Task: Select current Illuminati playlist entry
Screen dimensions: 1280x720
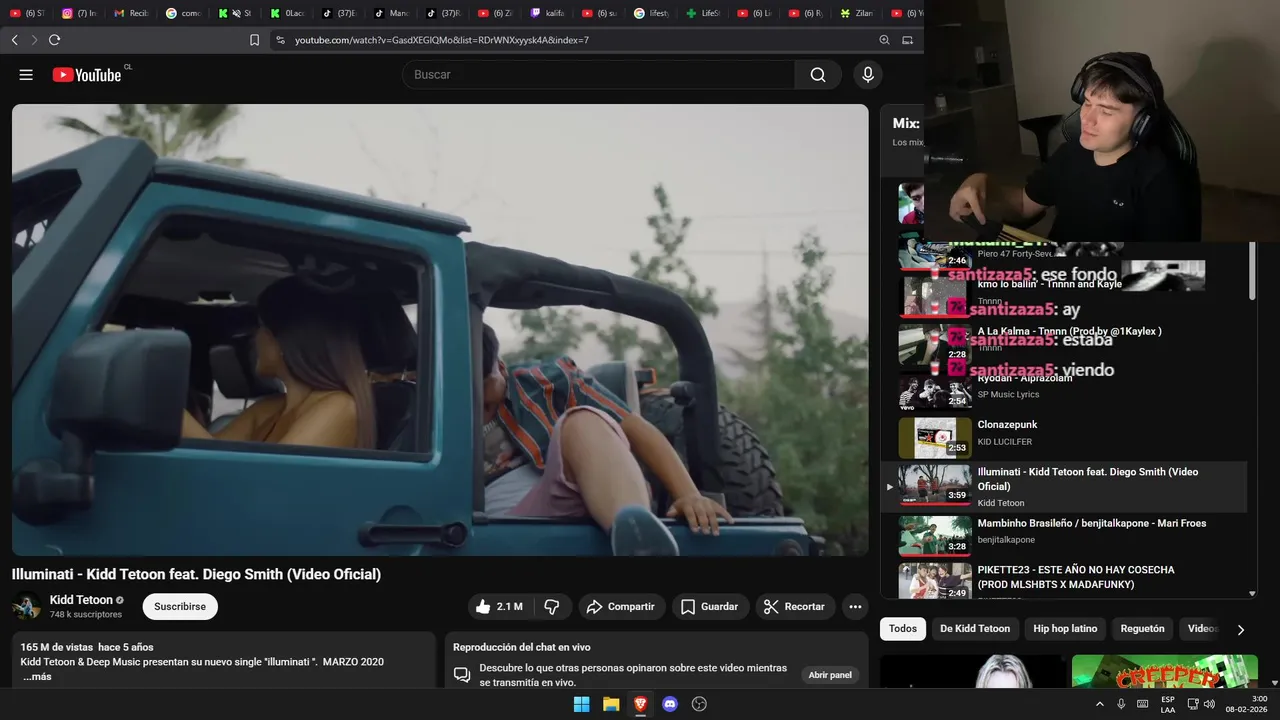Action: [1063, 487]
